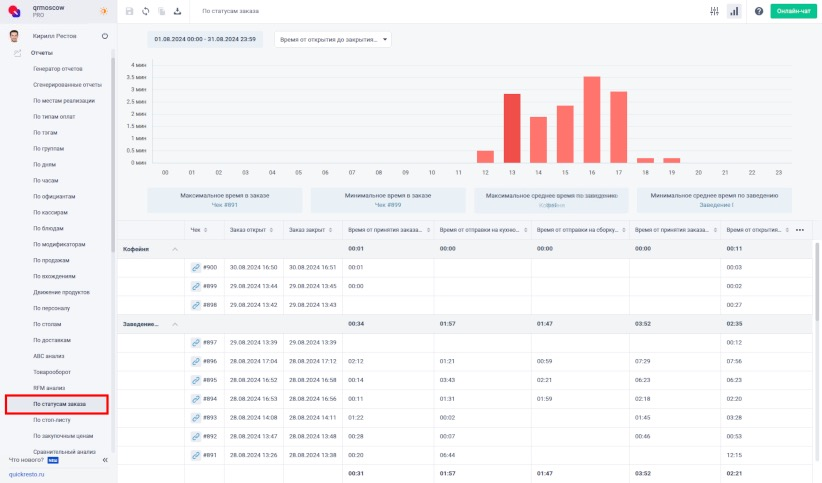Open Товарооборот report

(x=51, y=372)
